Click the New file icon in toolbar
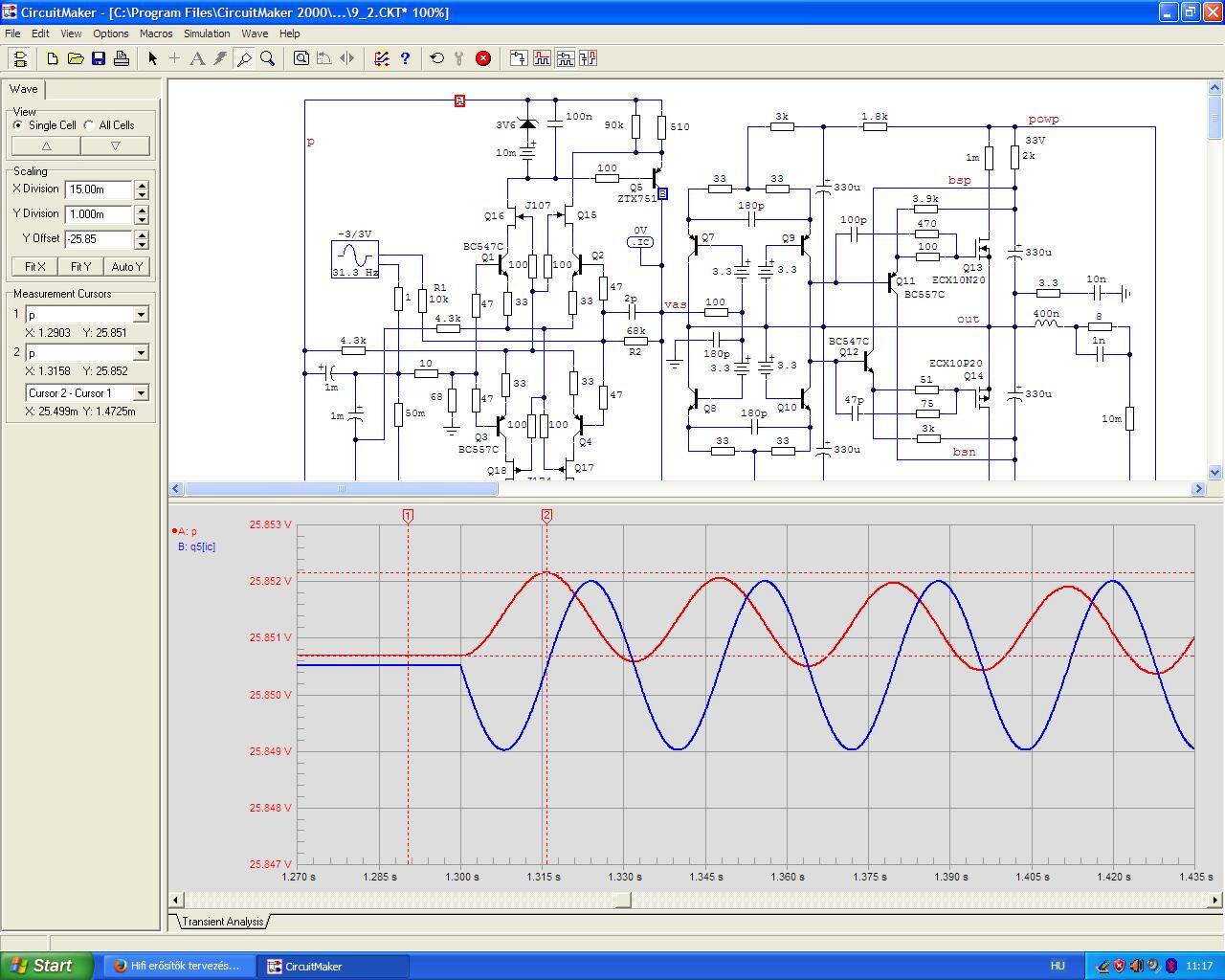1225x980 pixels. pos(53,58)
